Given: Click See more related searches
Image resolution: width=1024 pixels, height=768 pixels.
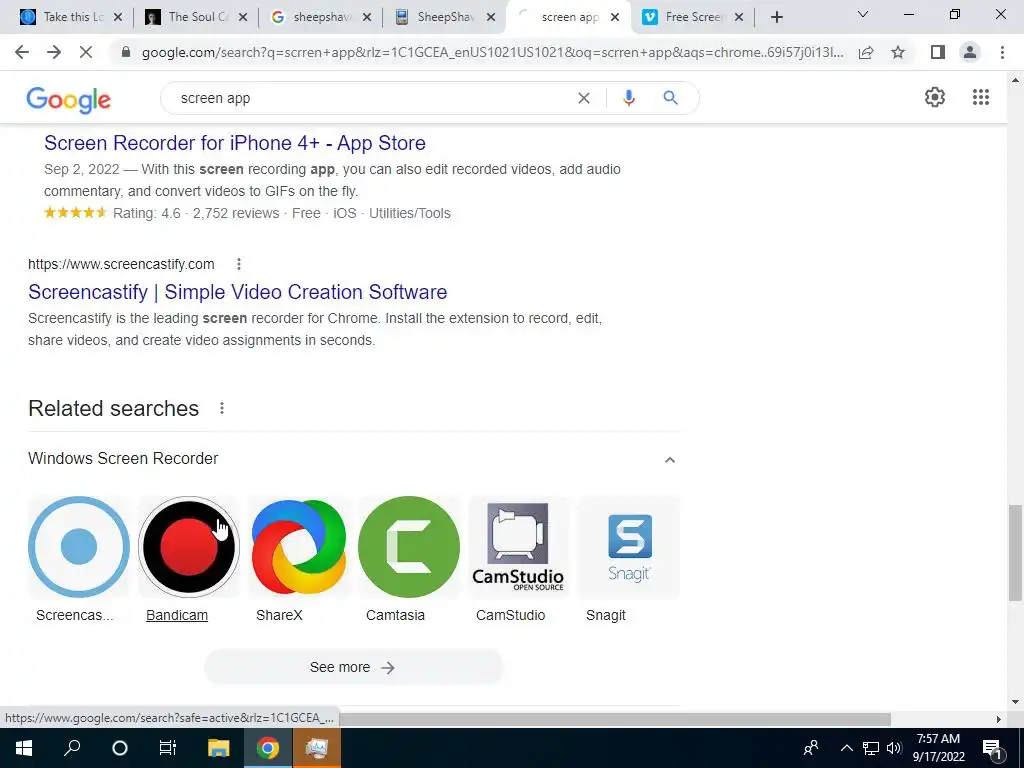Looking at the screenshot, I should point(353,667).
